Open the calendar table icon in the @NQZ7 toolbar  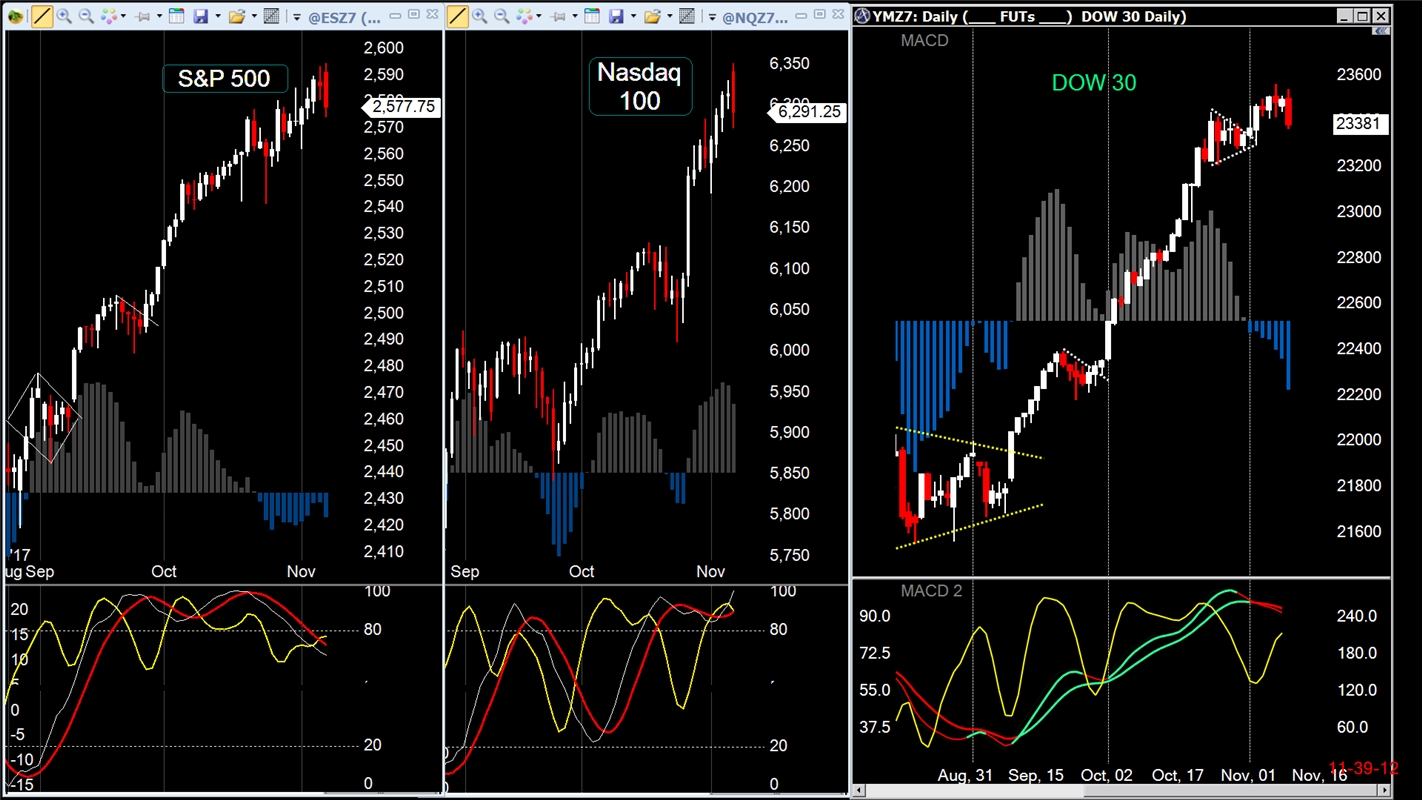coord(592,16)
